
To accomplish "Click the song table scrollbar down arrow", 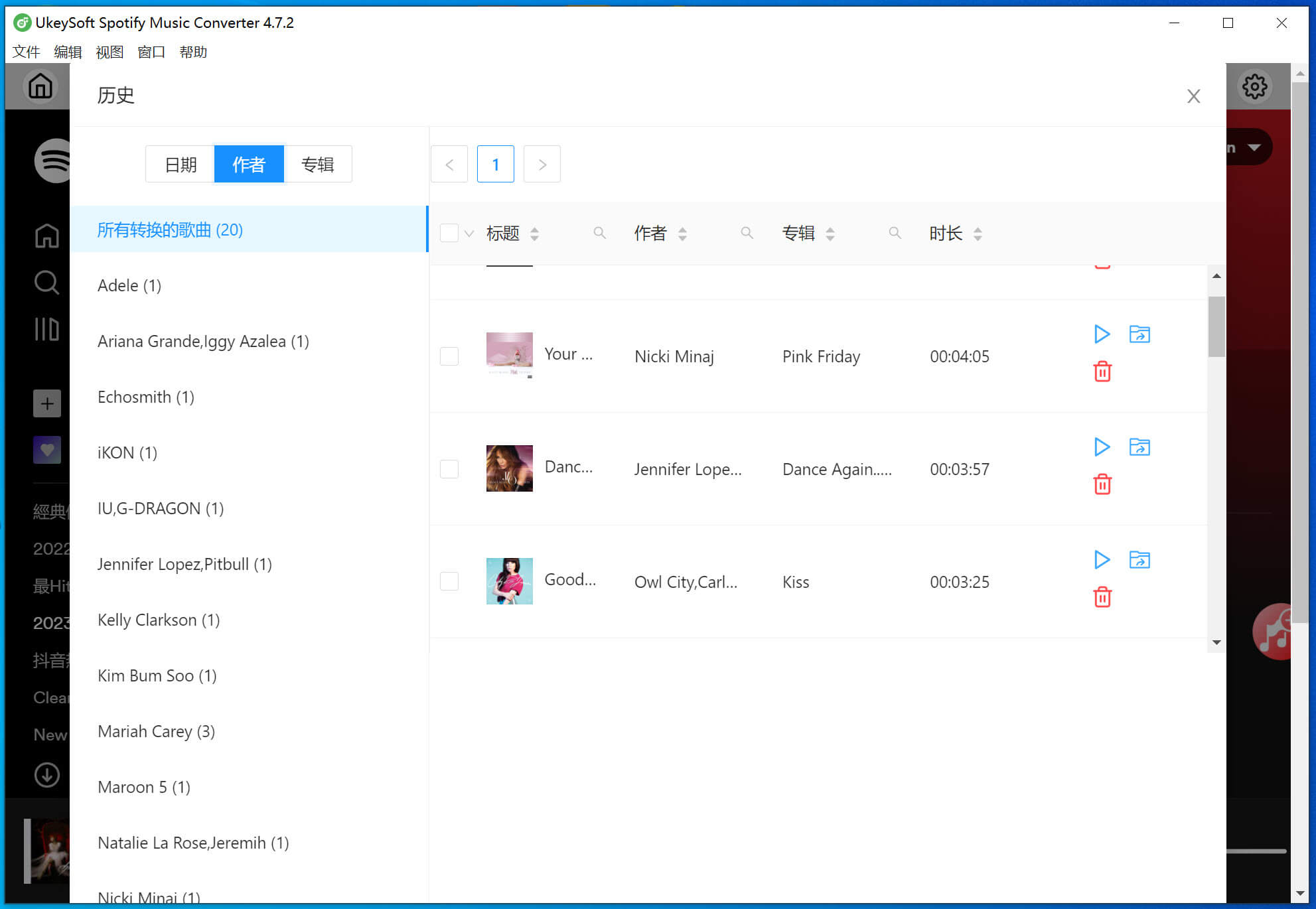I will click(x=1216, y=642).
